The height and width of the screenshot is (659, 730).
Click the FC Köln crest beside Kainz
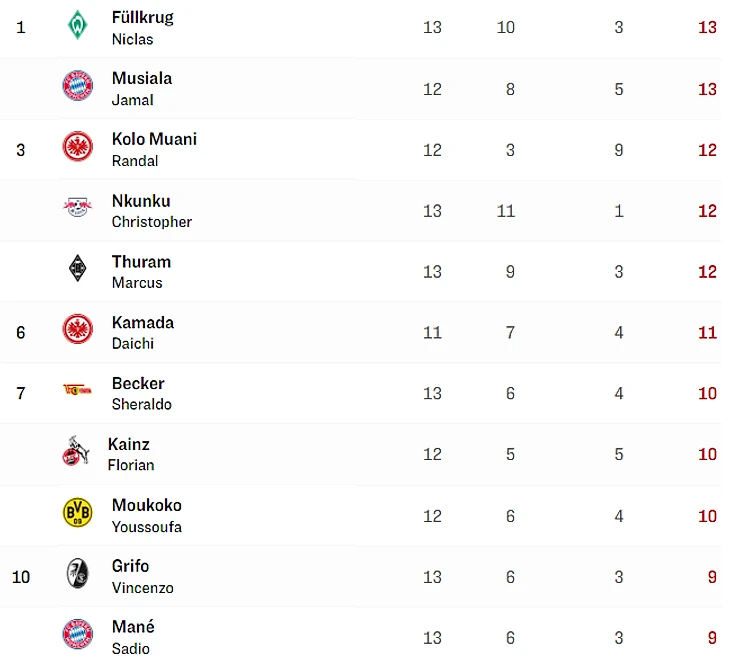coord(75,452)
